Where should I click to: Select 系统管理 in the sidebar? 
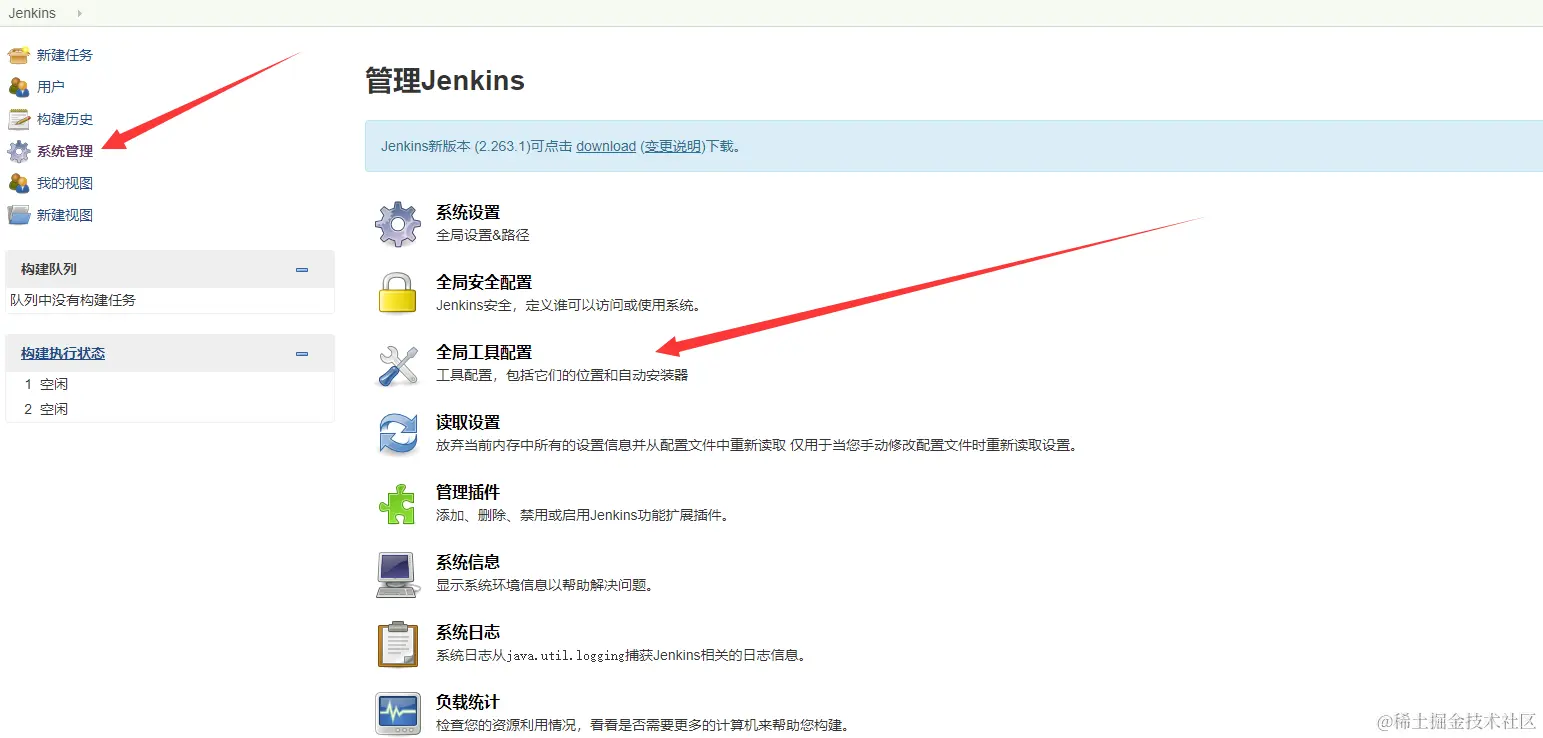point(64,151)
